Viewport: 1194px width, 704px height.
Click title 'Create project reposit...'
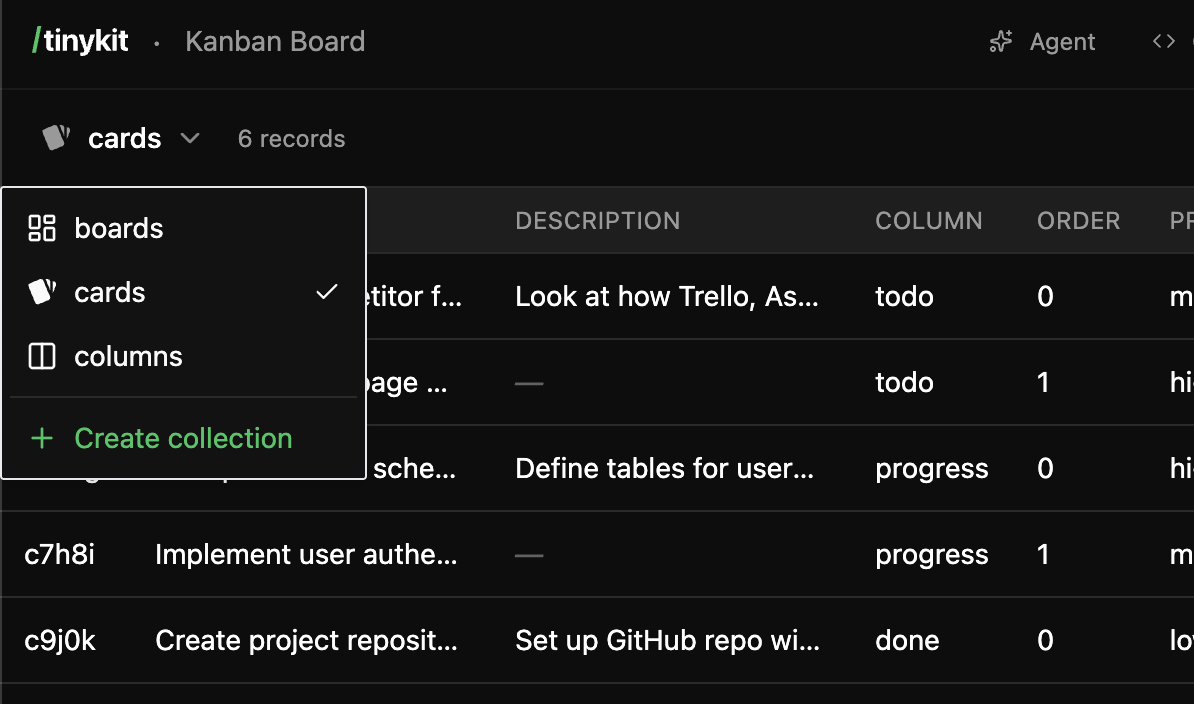pyautogui.click(x=306, y=640)
